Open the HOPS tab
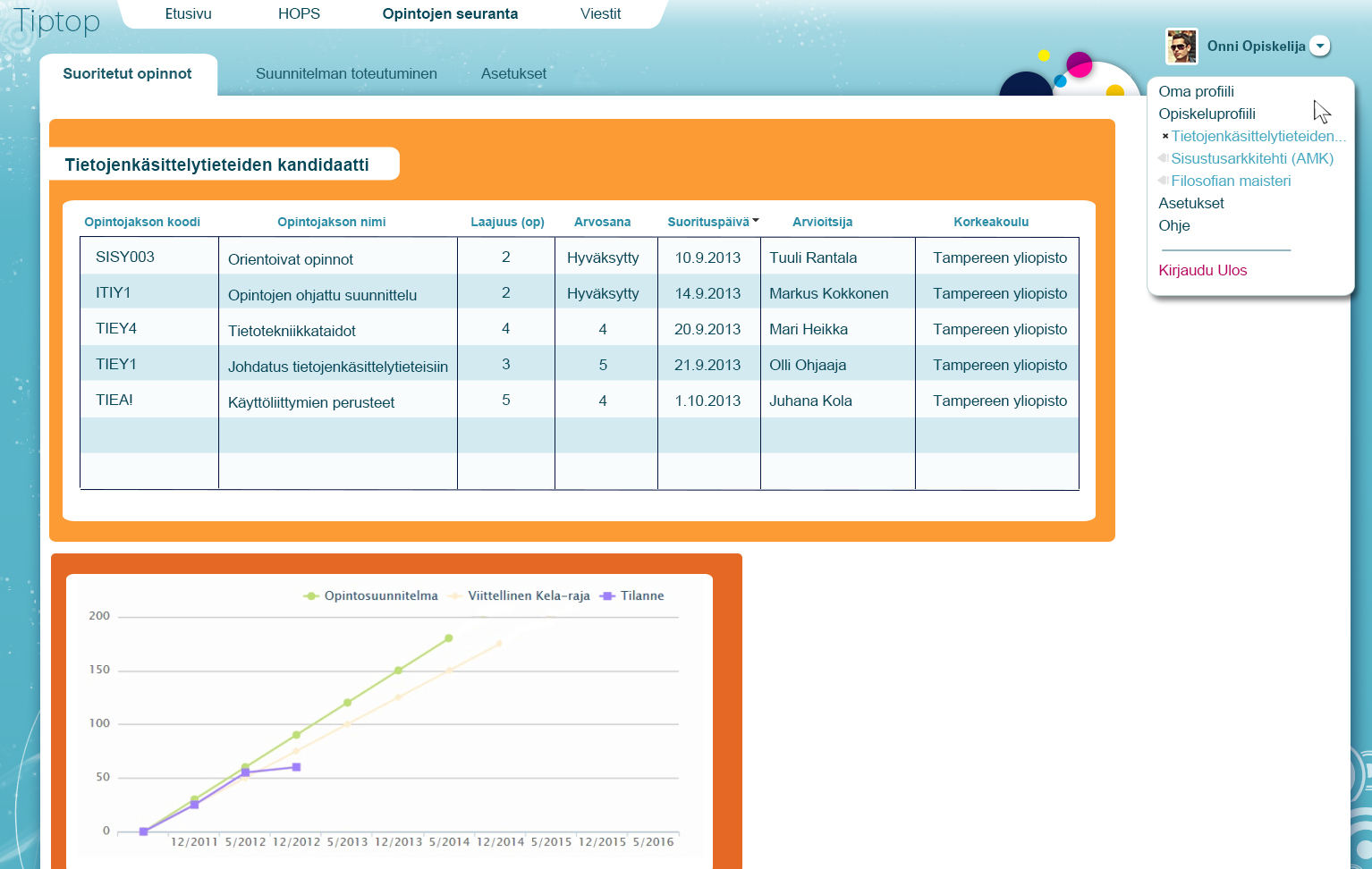1372x869 pixels. click(x=299, y=14)
